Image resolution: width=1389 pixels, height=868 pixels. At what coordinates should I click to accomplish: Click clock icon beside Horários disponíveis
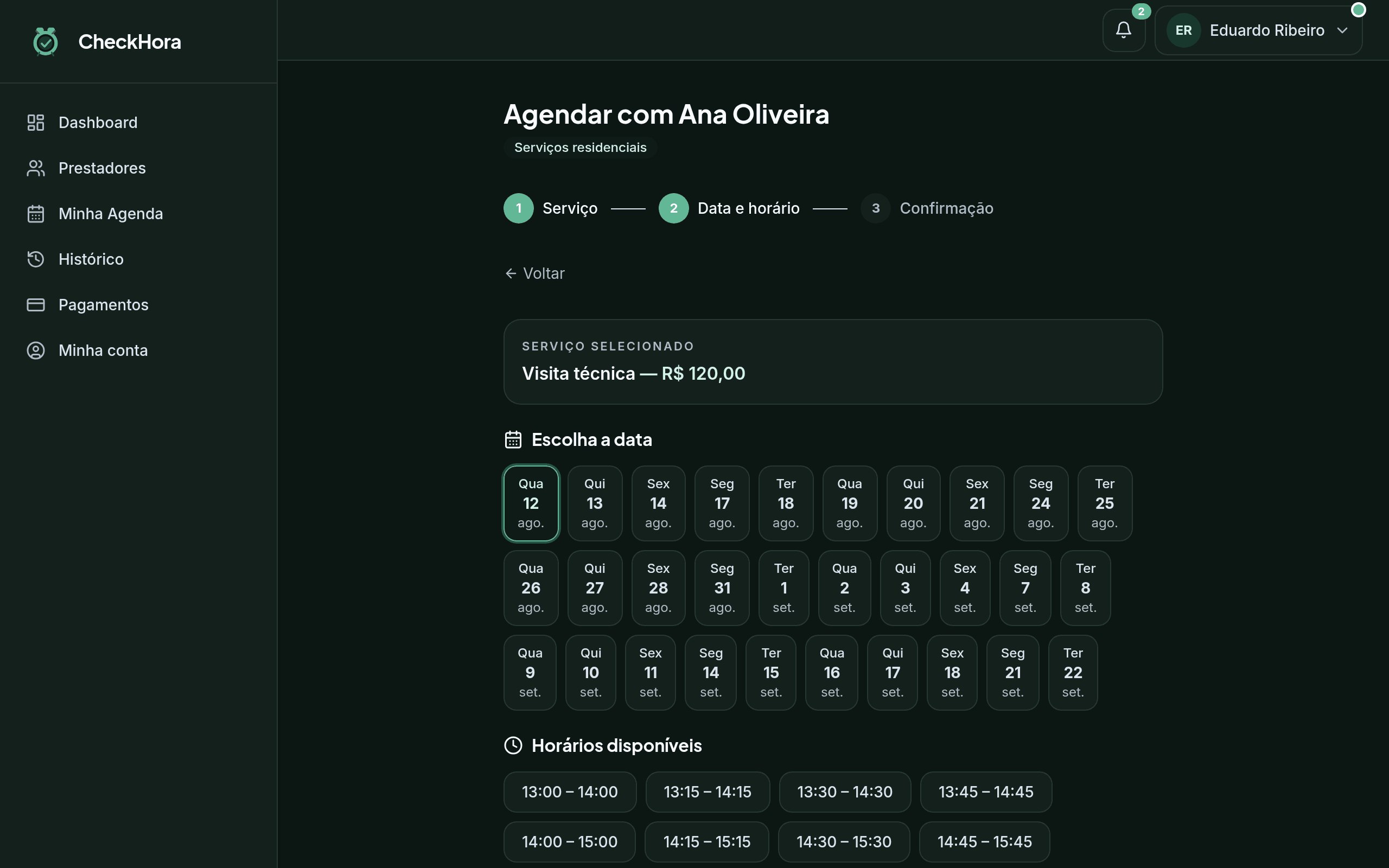pos(513,746)
